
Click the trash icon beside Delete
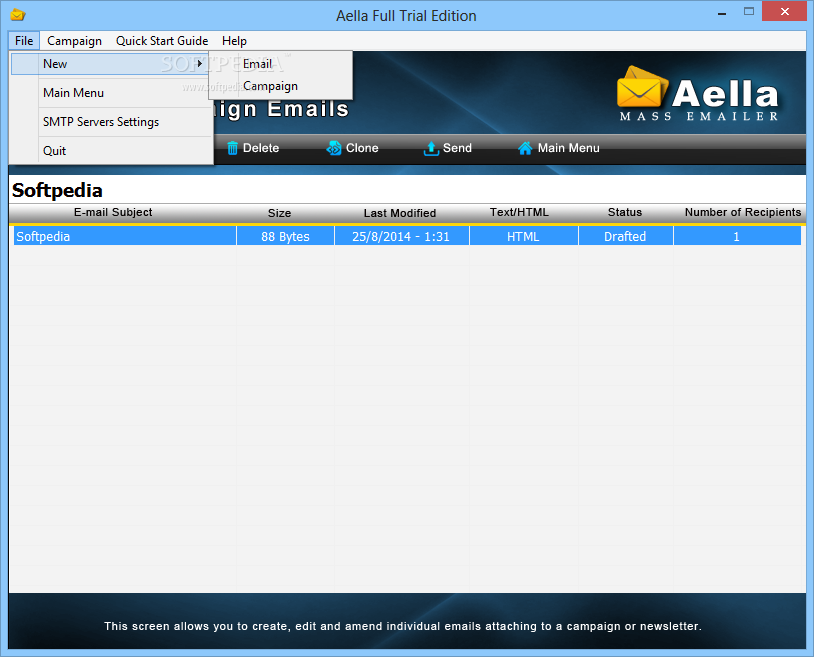pyautogui.click(x=233, y=148)
